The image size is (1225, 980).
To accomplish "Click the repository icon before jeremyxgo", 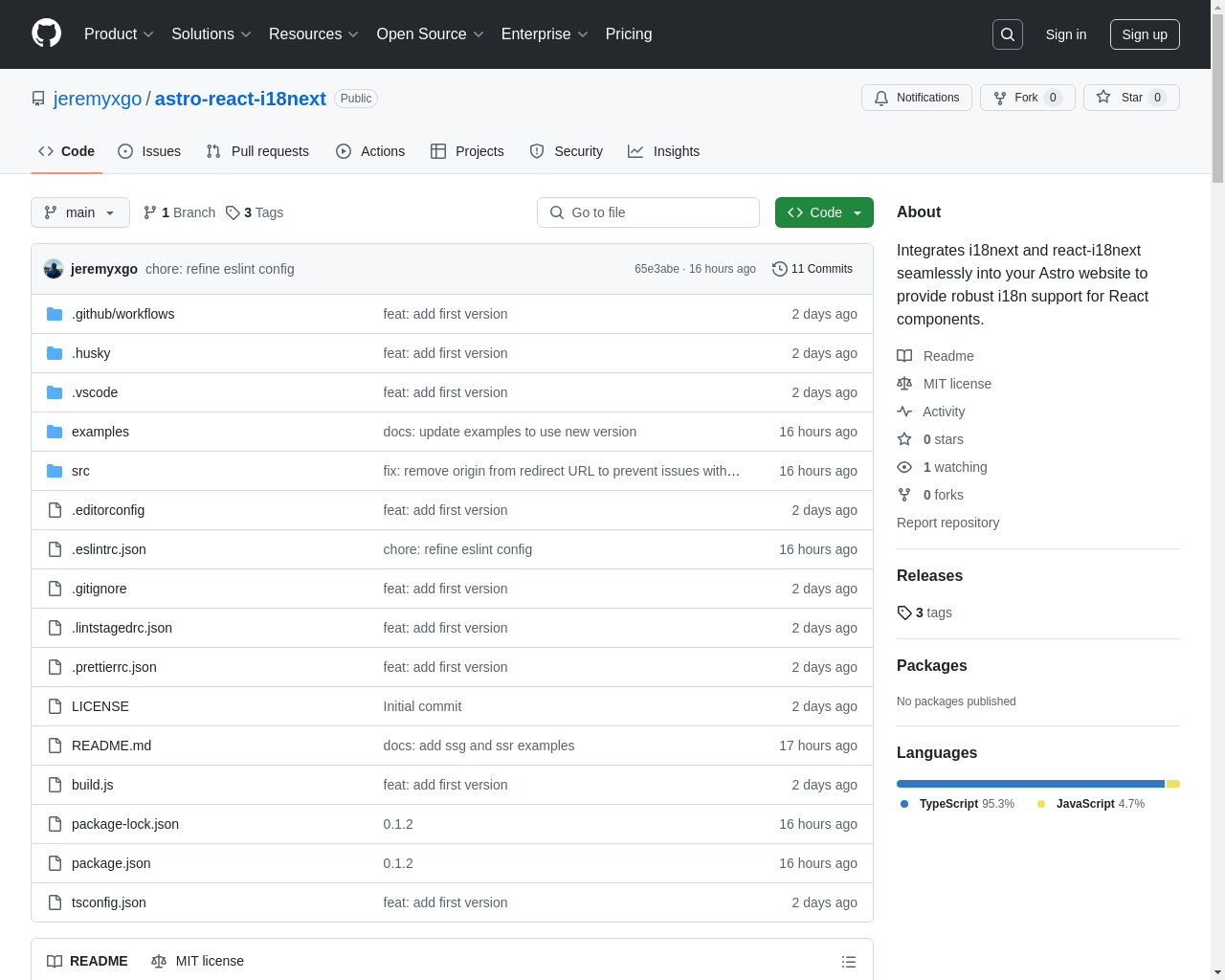I will (x=38, y=99).
